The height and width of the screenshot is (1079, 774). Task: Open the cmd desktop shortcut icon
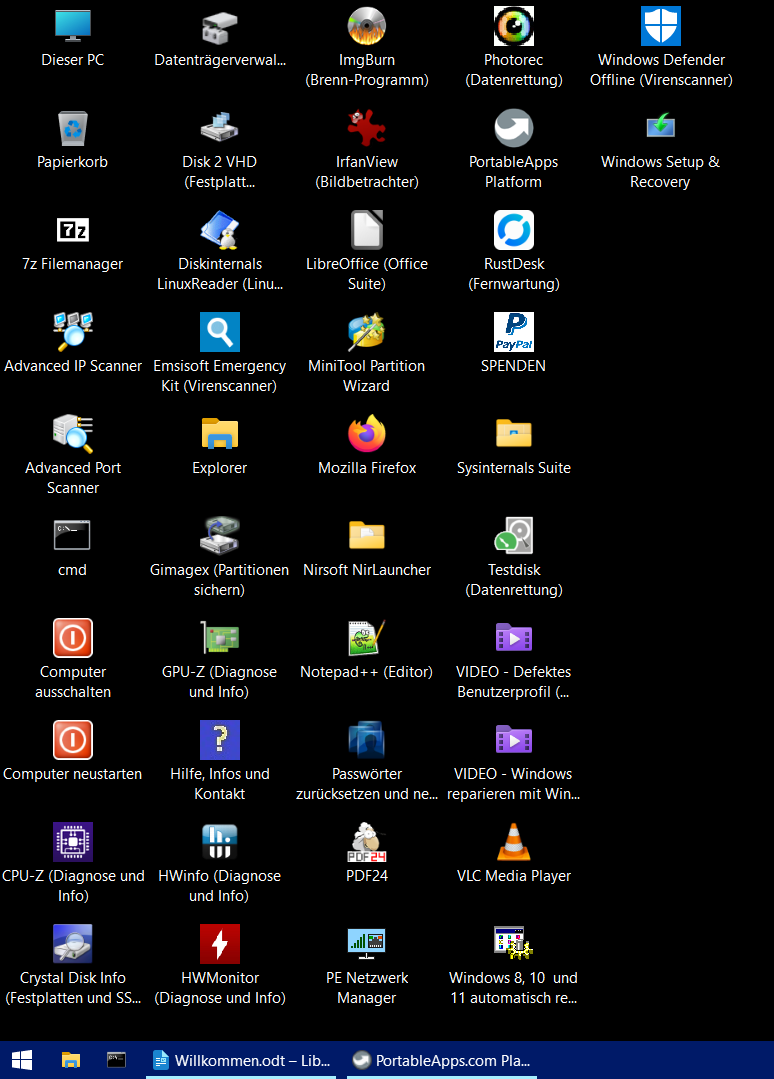click(73, 535)
